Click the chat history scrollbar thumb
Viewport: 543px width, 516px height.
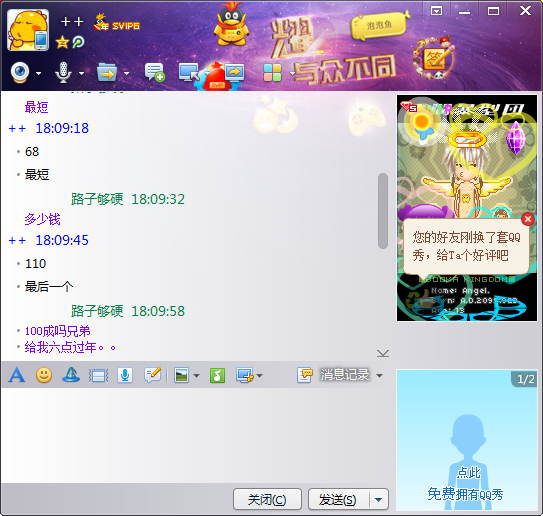click(383, 211)
